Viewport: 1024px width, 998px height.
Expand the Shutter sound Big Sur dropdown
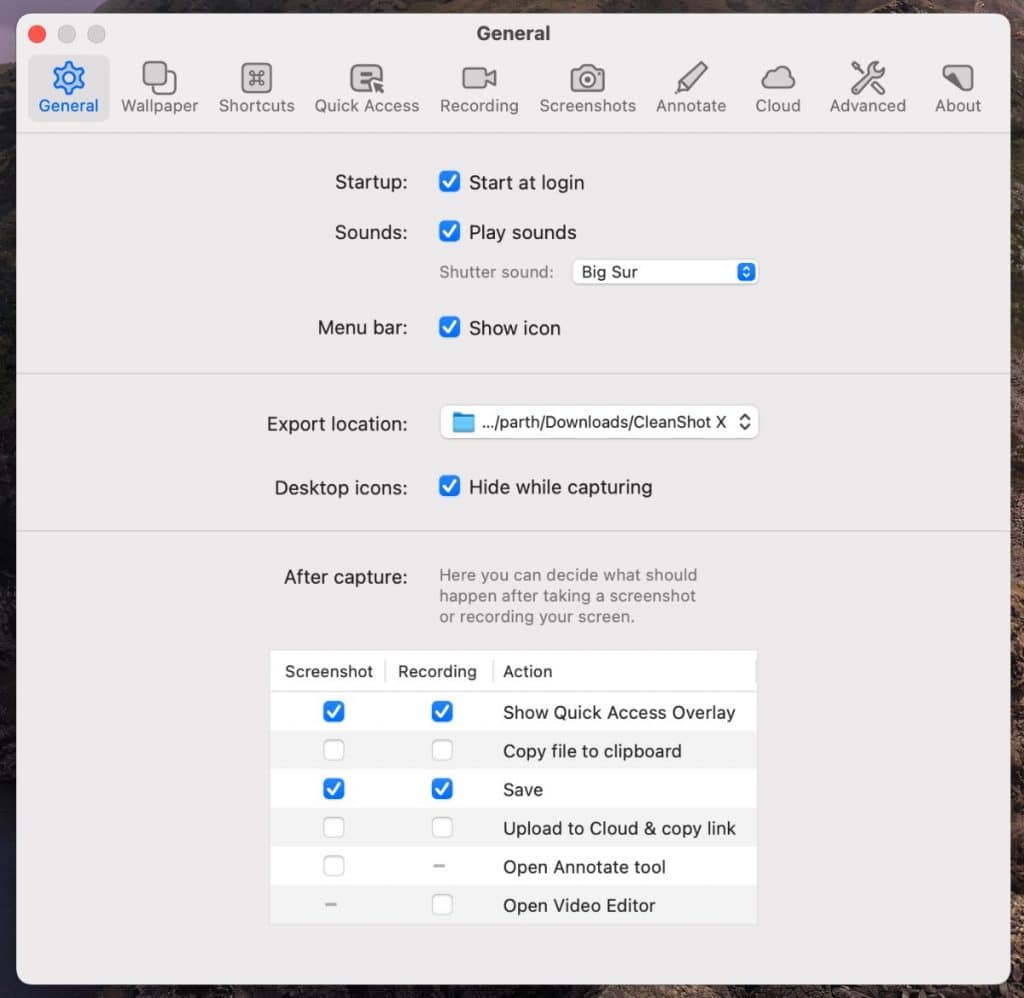pyautogui.click(x=665, y=272)
